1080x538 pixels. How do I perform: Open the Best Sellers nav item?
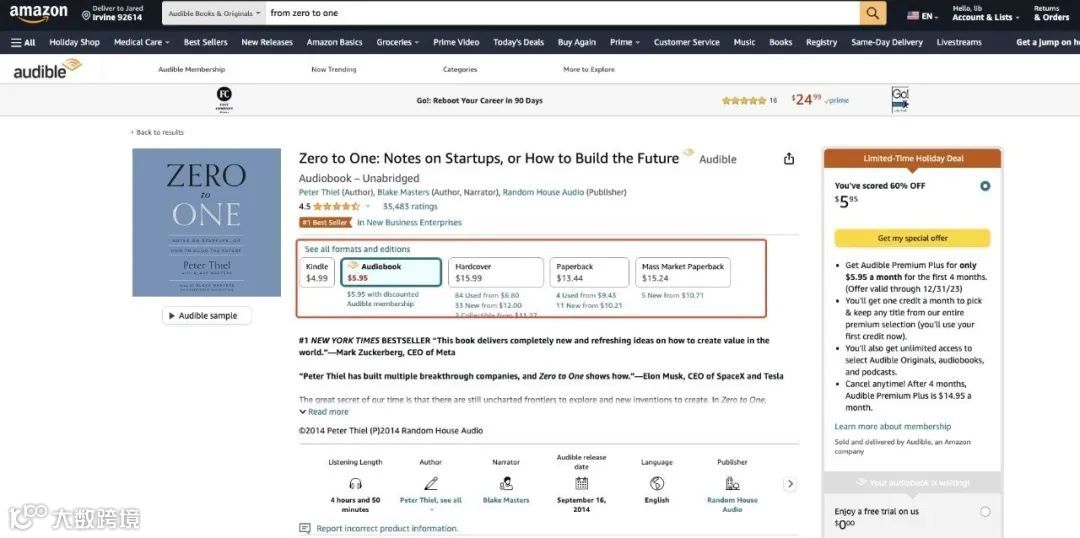click(205, 42)
